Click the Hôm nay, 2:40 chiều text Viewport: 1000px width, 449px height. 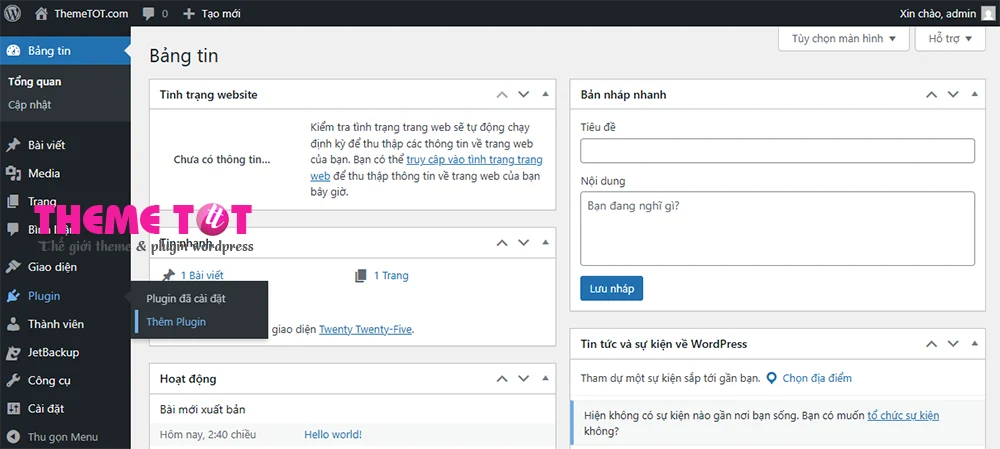pos(208,434)
